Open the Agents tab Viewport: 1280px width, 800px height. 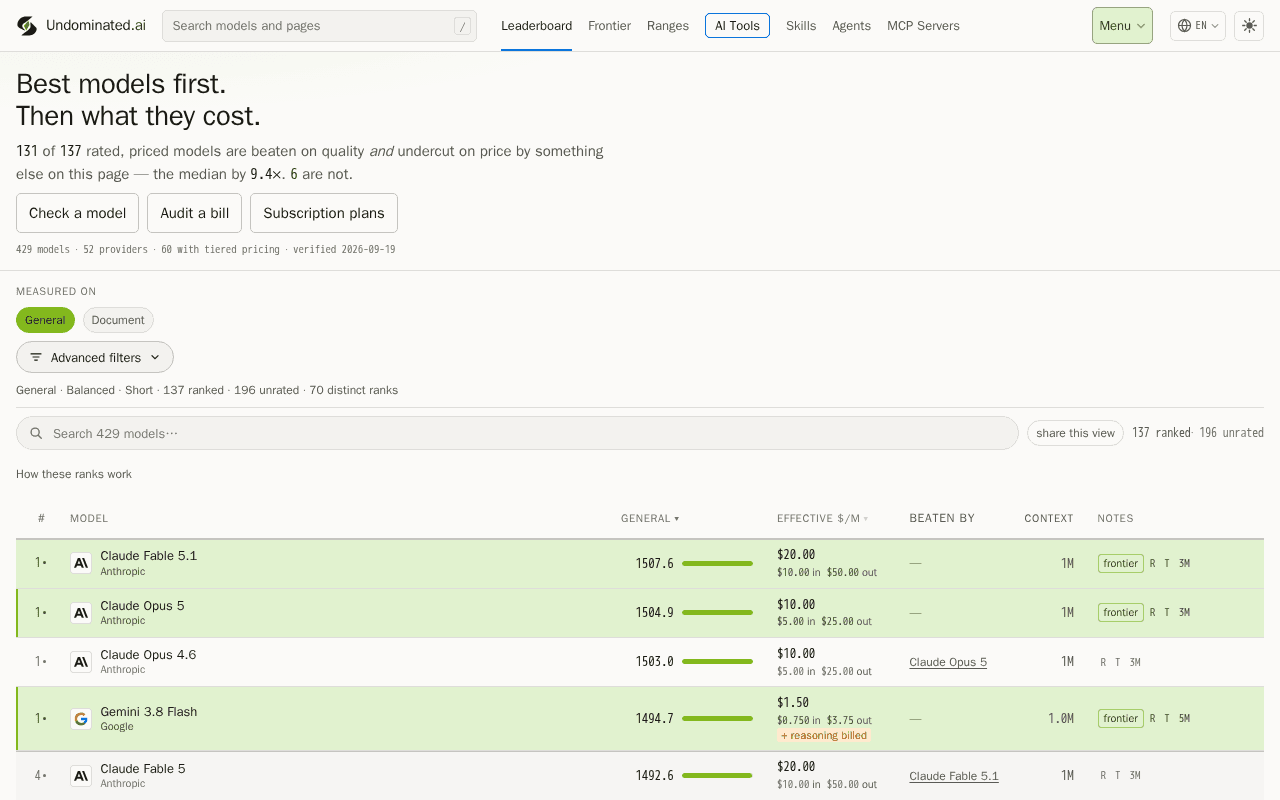[x=851, y=26]
